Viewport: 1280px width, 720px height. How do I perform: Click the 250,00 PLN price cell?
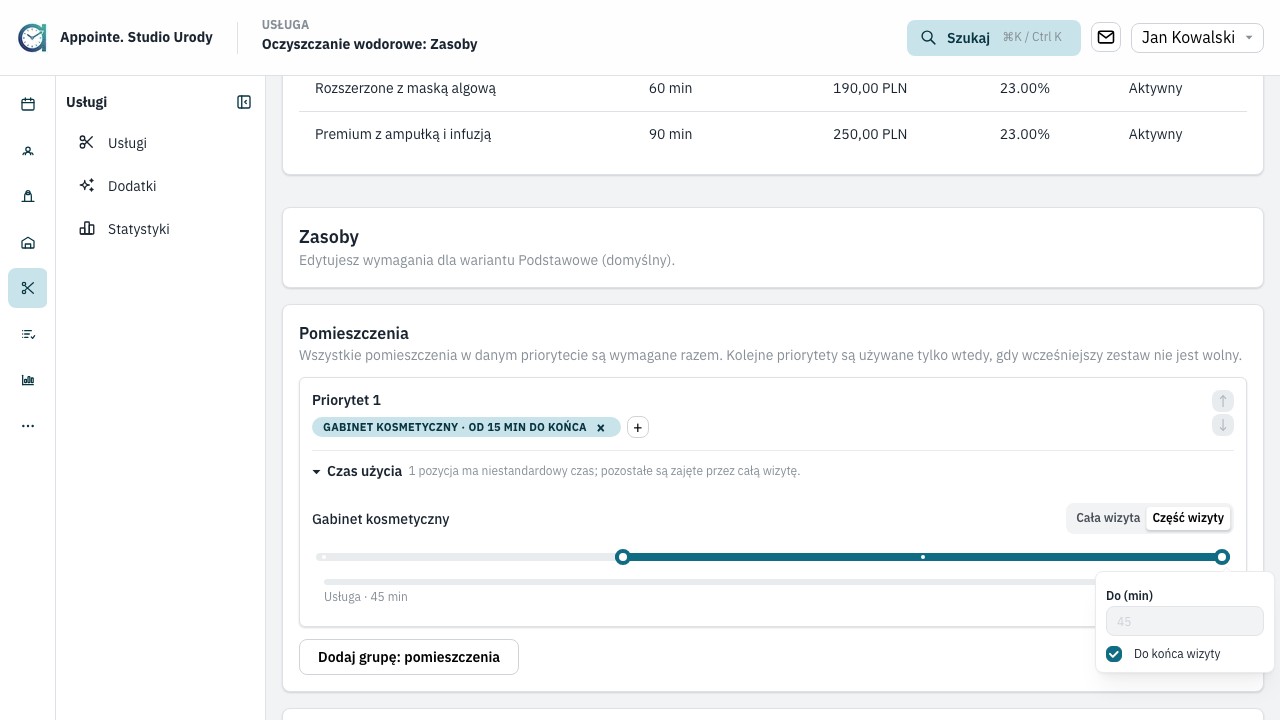click(870, 134)
